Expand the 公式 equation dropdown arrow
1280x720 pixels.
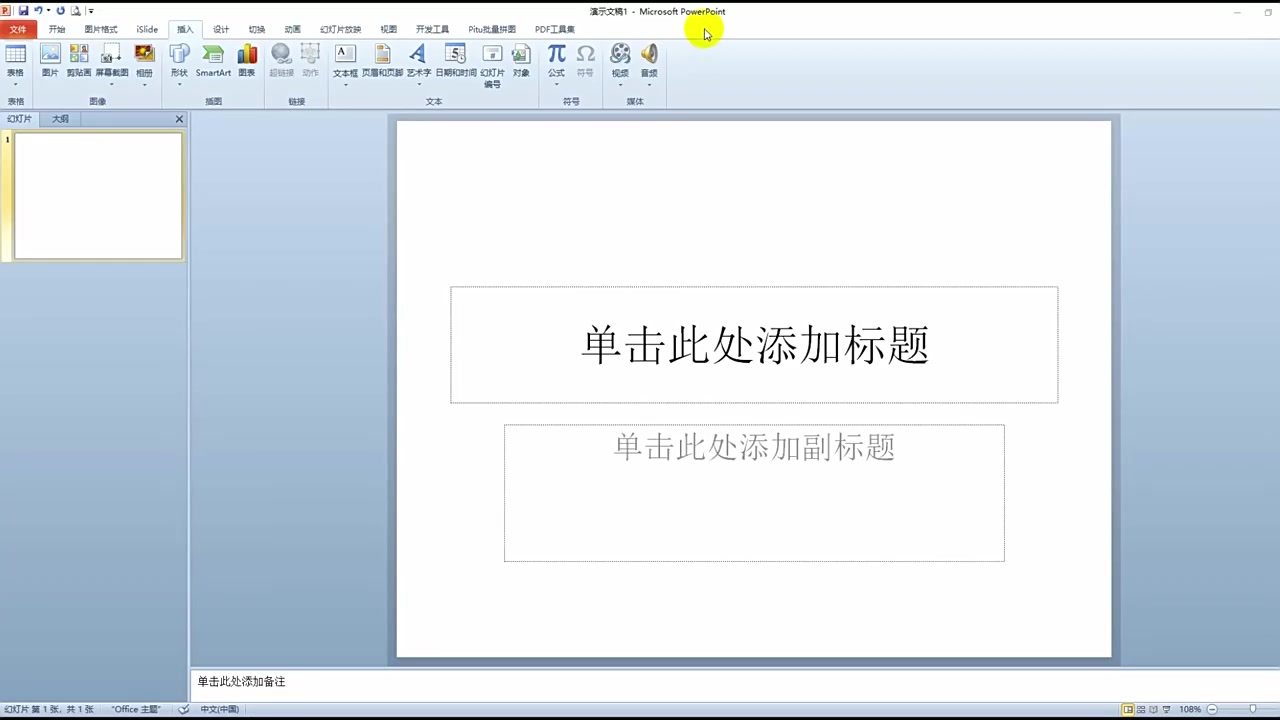[x=556, y=84]
